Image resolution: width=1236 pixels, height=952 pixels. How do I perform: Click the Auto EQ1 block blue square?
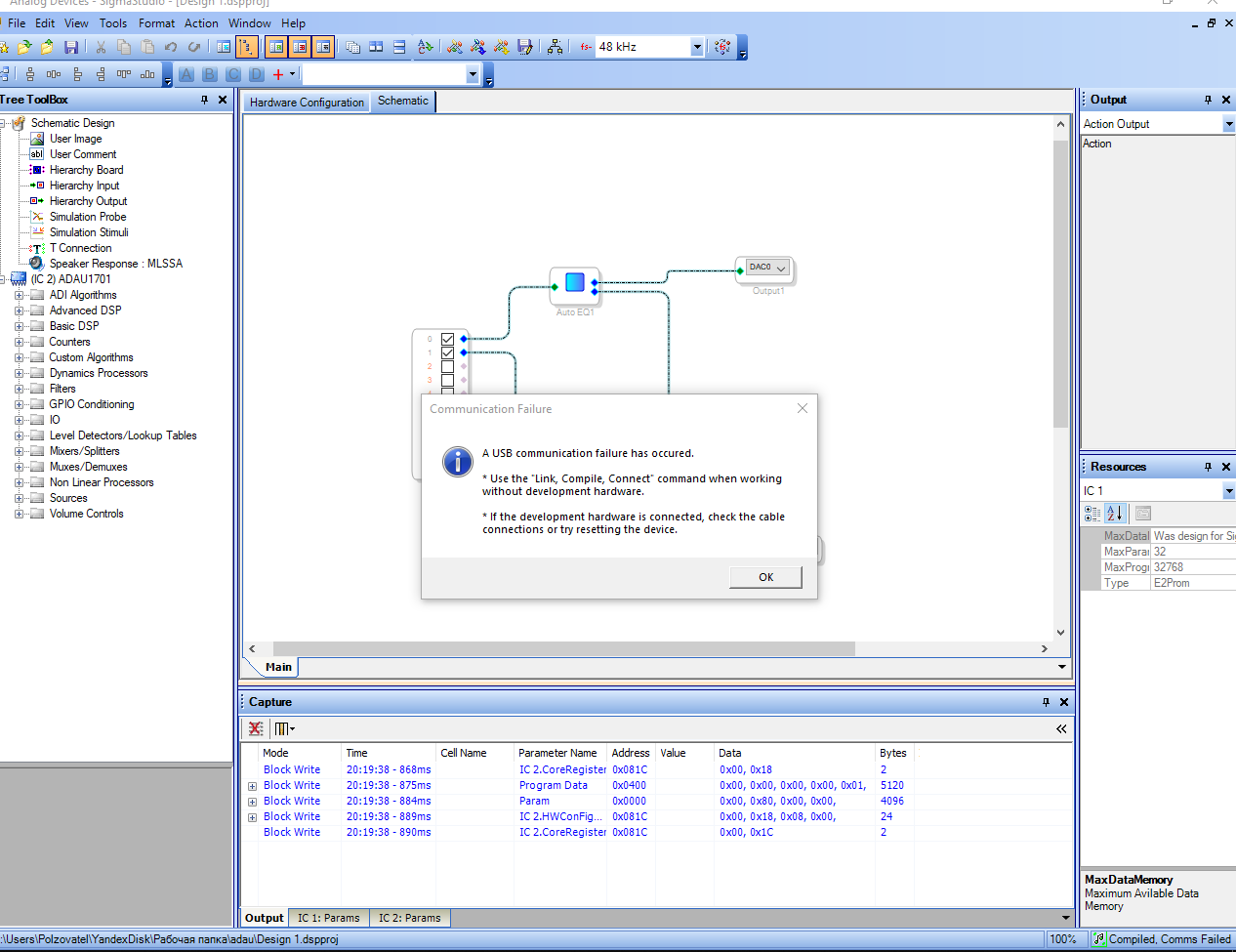(575, 282)
